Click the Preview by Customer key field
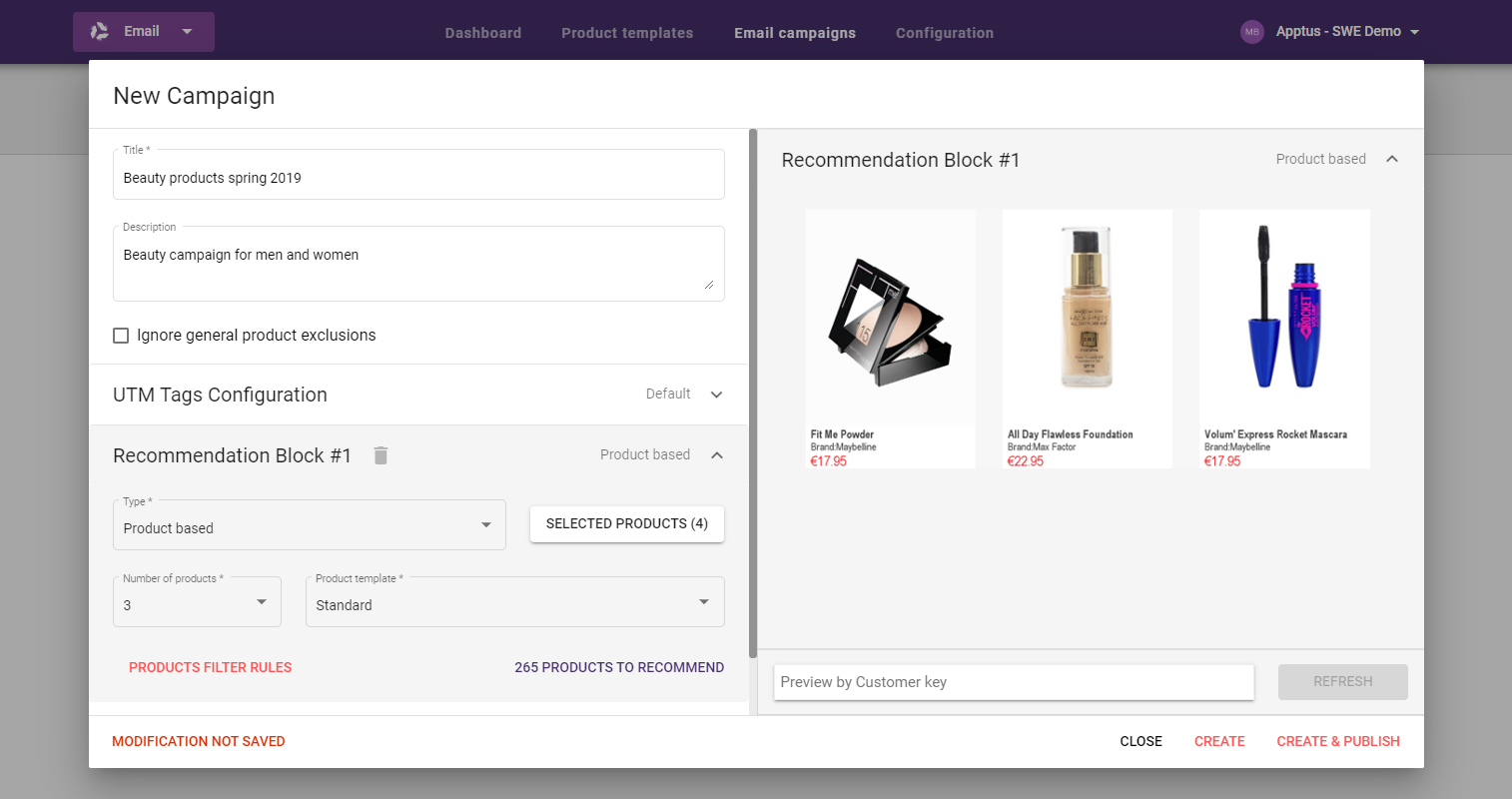Screen dimensions: 1512x799 tap(1014, 682)
